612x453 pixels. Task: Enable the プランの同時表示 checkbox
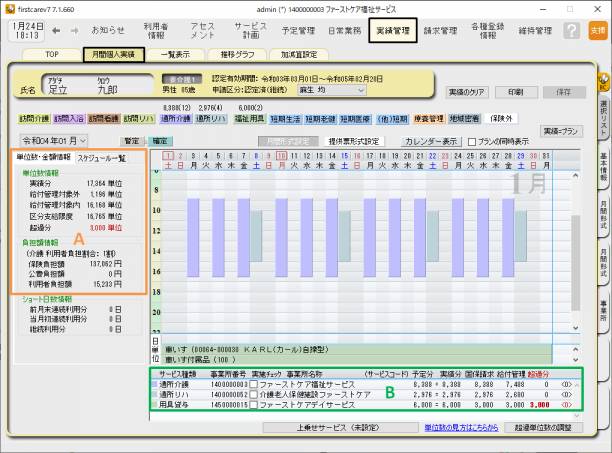click(472, 141)
